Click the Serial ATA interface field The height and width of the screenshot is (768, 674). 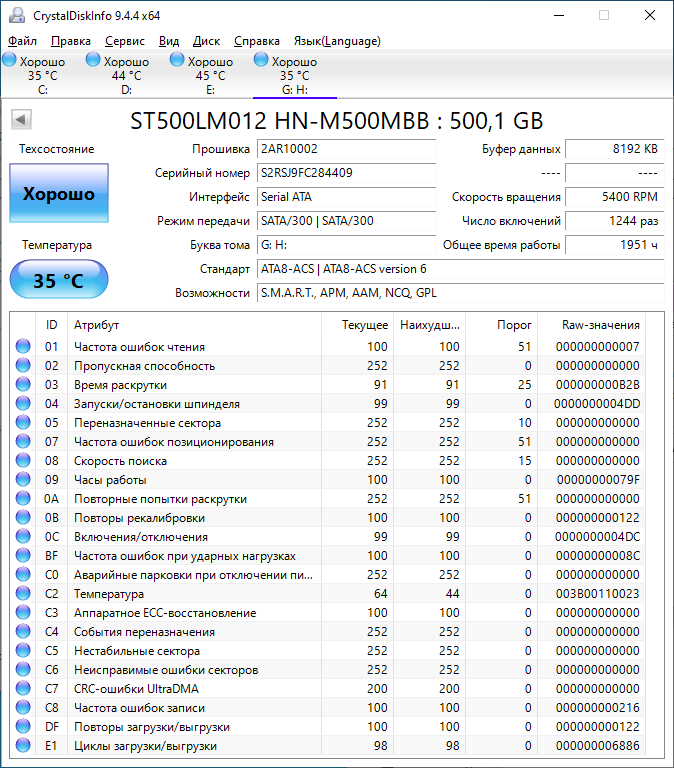click(346, 197)
